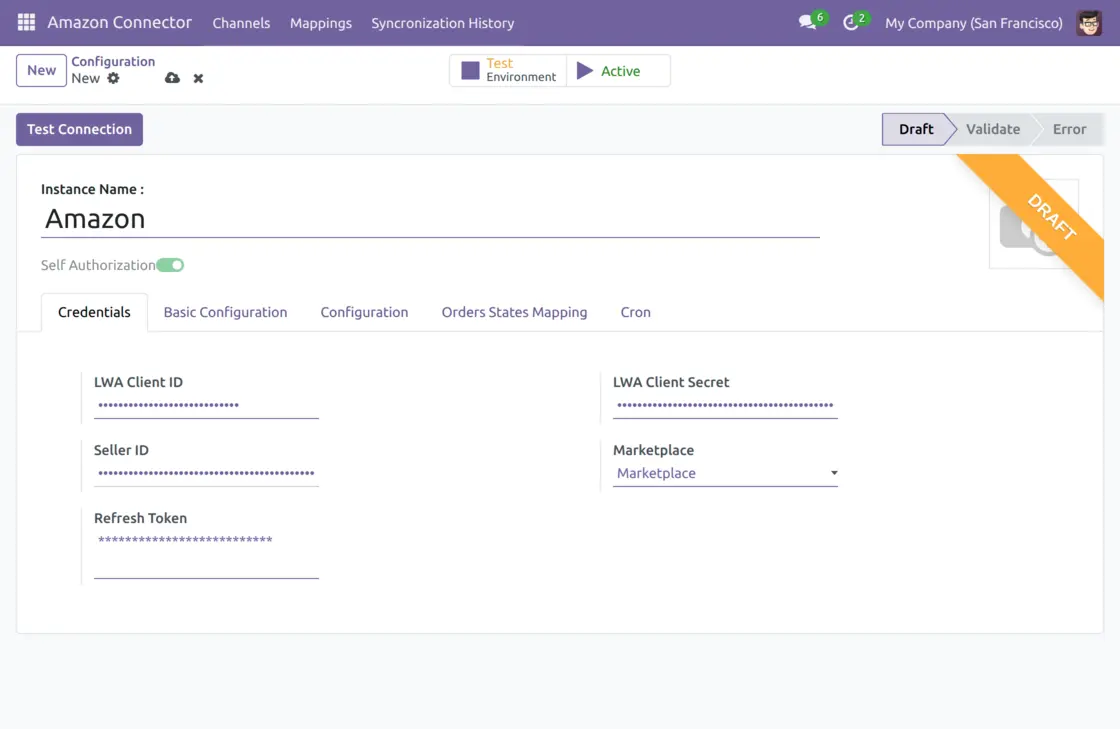Toggle the Test Environment button
Image resolution: width=1120 pixels, height=729 pixels.
(x=508, y=70)
